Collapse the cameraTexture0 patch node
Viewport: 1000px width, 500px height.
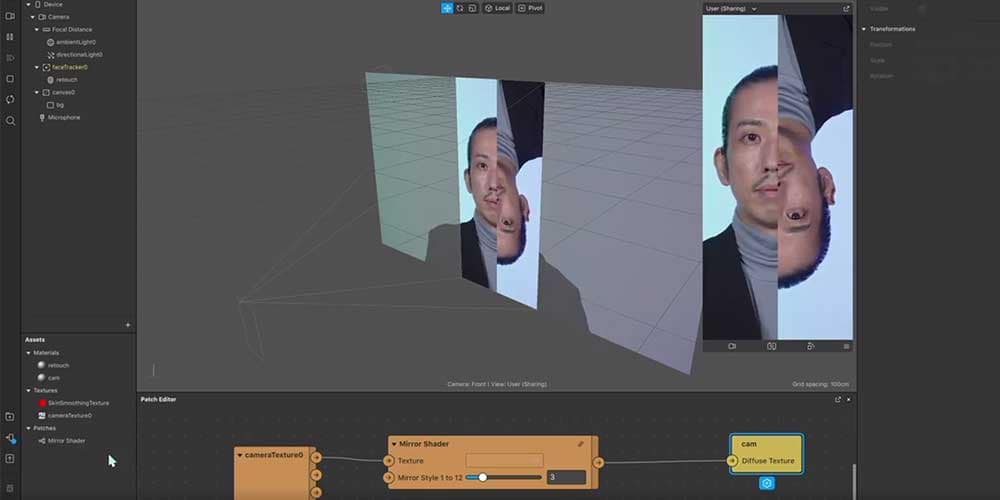point(240,455)
